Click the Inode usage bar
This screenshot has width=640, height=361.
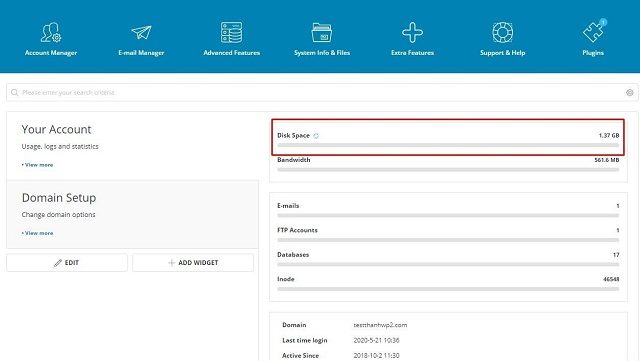pyautogui.click(x=448, y=289)
